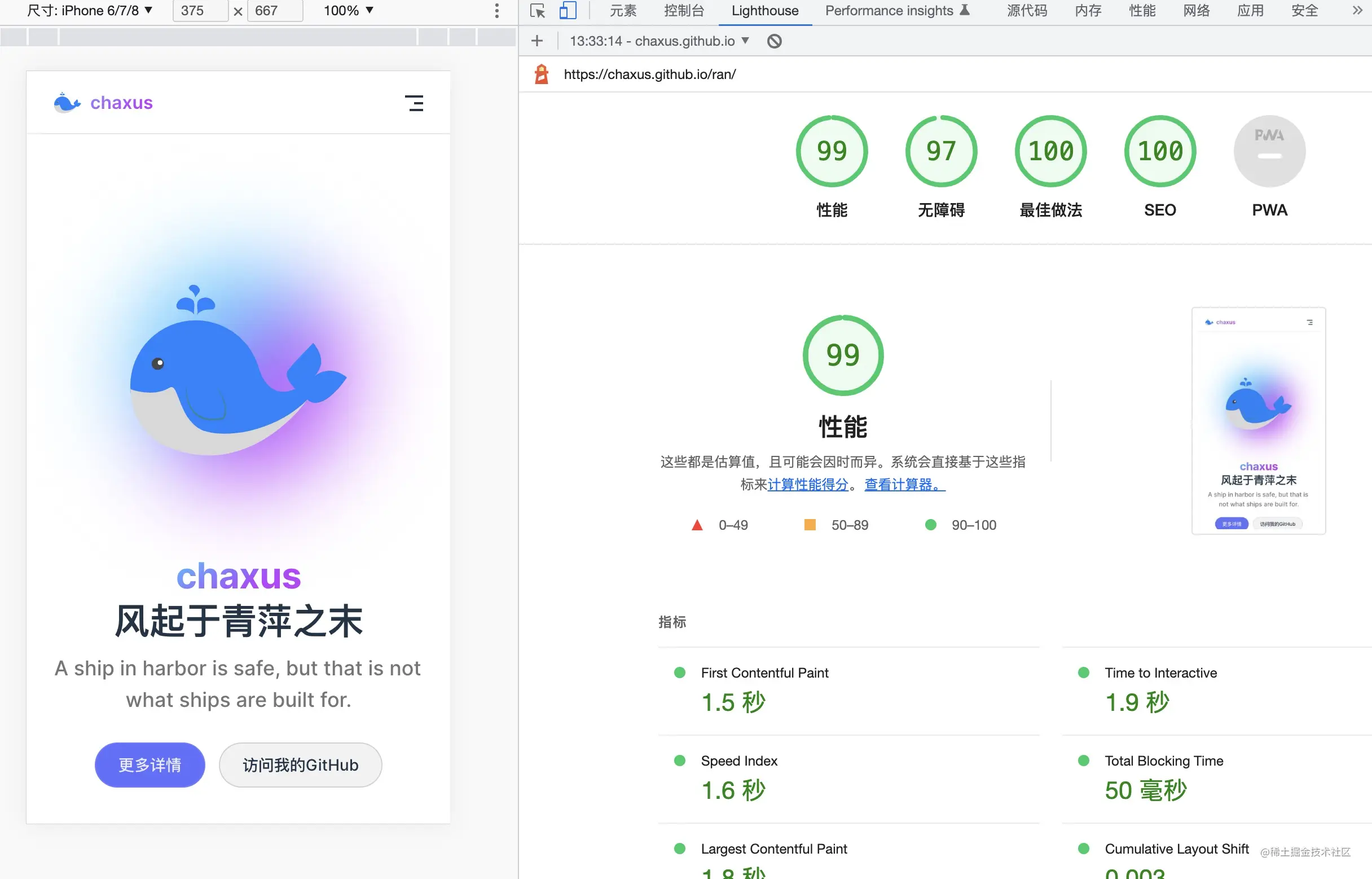The height and width of the screenshot is (879, 1372).
Task: Click the Lighthouse logo icon beside URL
Action: click(541, 74)
